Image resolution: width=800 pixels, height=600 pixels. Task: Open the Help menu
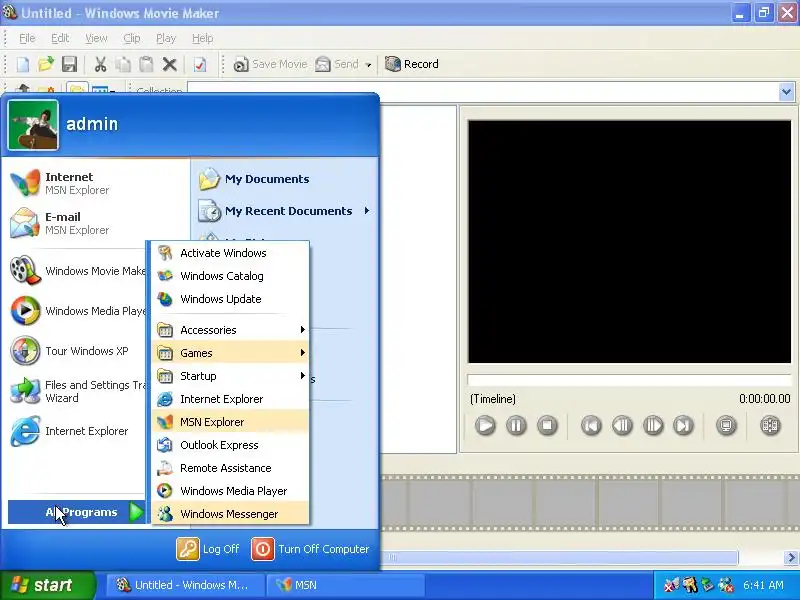pyautogui.click(x=203, y=38)
